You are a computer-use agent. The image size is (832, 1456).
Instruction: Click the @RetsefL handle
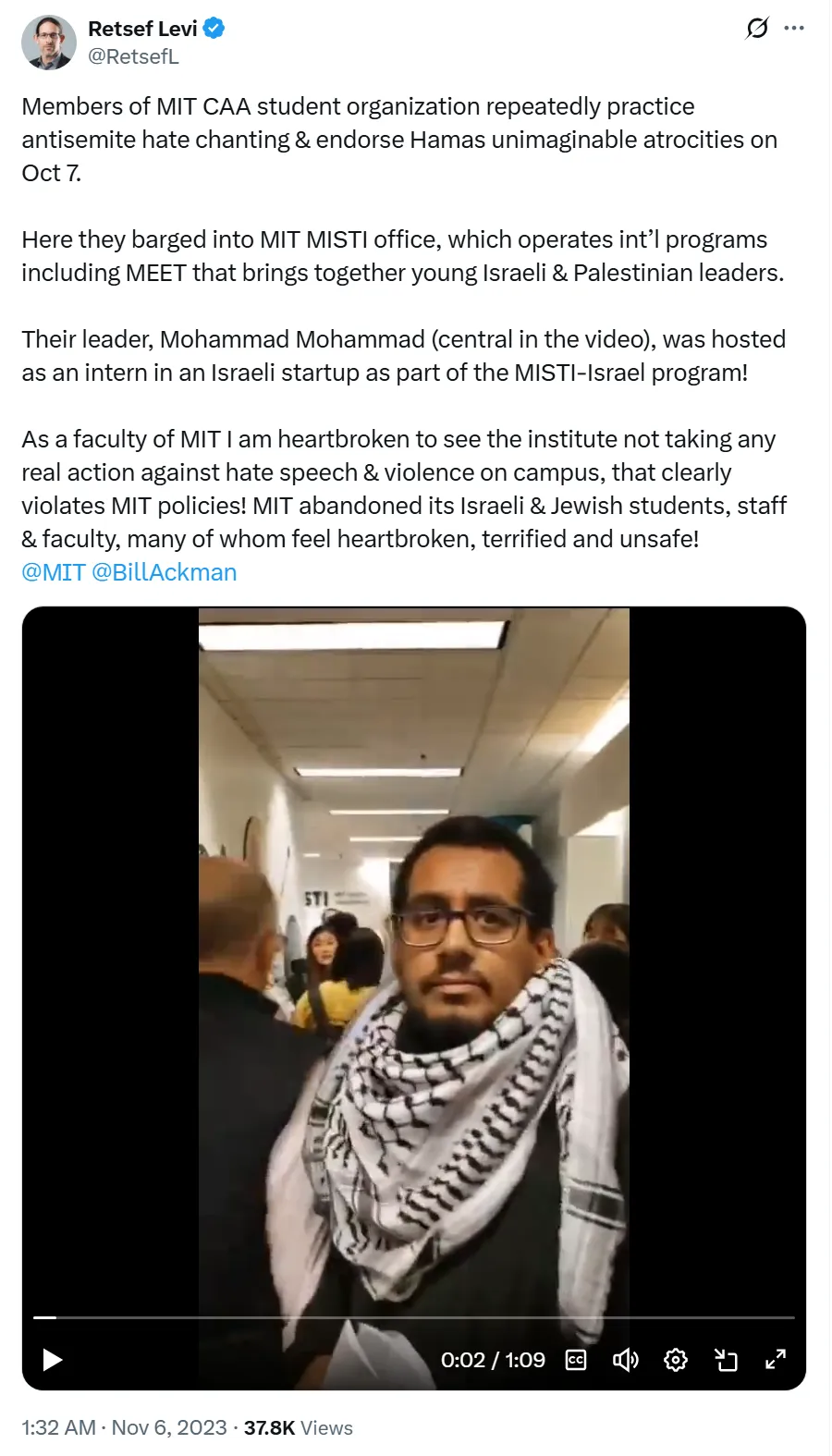tap(133, 56)
